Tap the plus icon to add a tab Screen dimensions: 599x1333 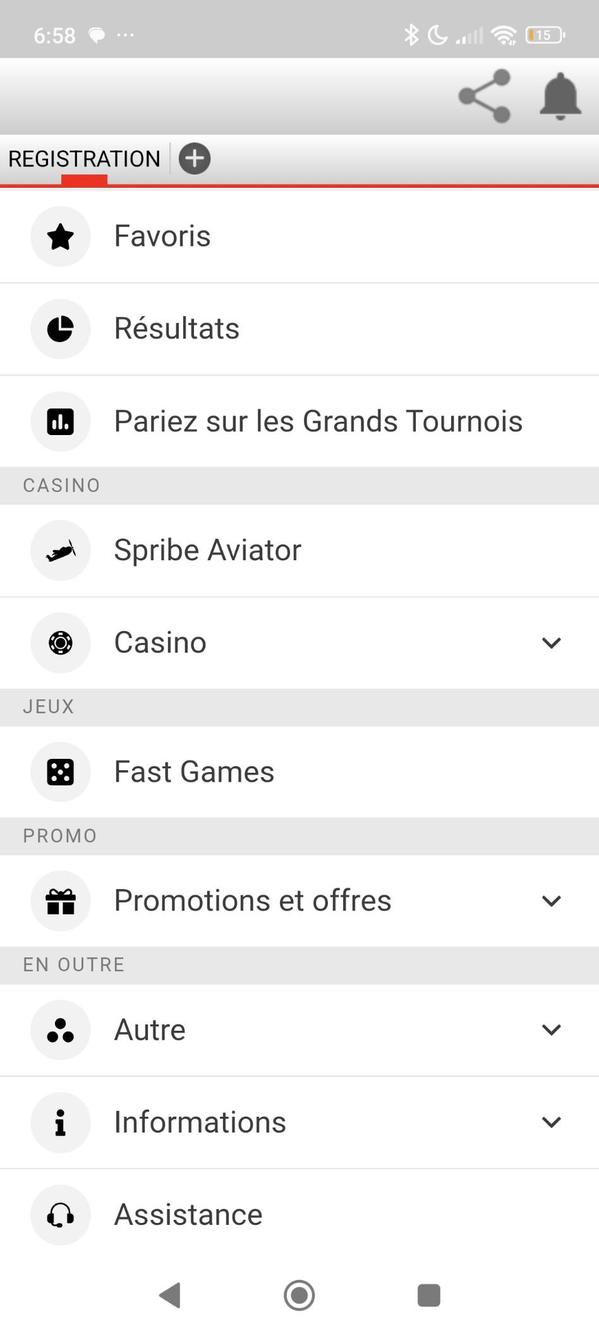point(194,158)
